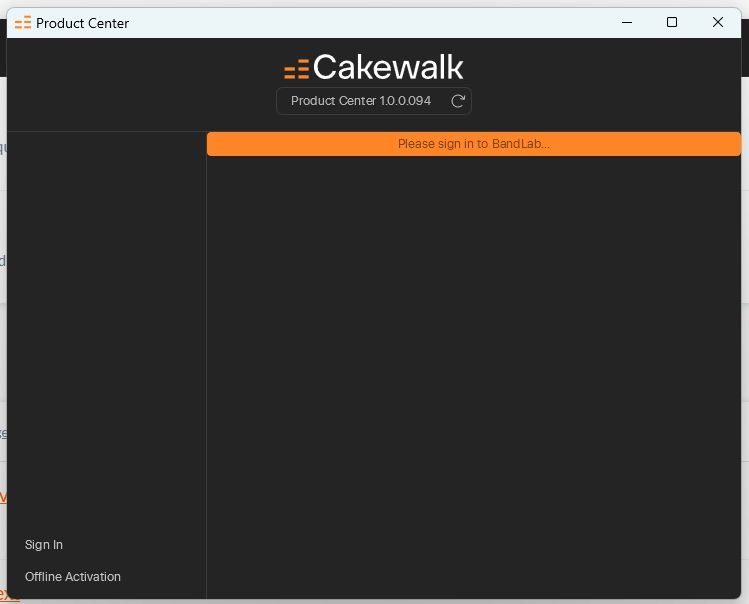Click the orange 'Please sign in to BandLab' banner
This screenshot has width=749, height=604.
[473, 144]
